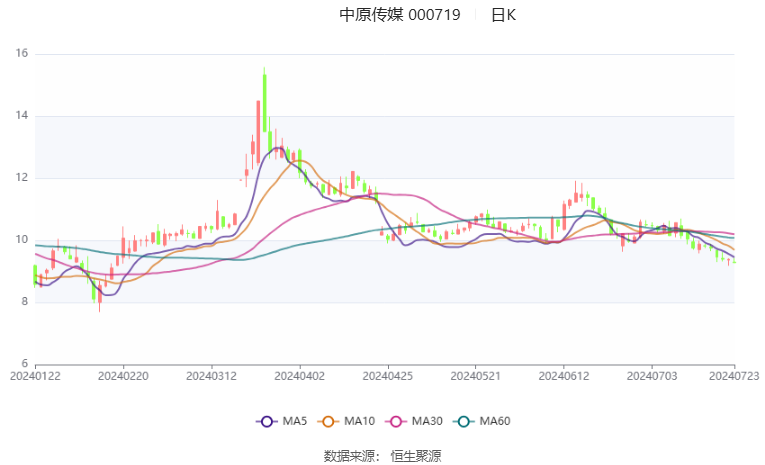Screen dimensions: 765x465
Task: Toggle the MA10 legend series
Action: click(346, 421)
